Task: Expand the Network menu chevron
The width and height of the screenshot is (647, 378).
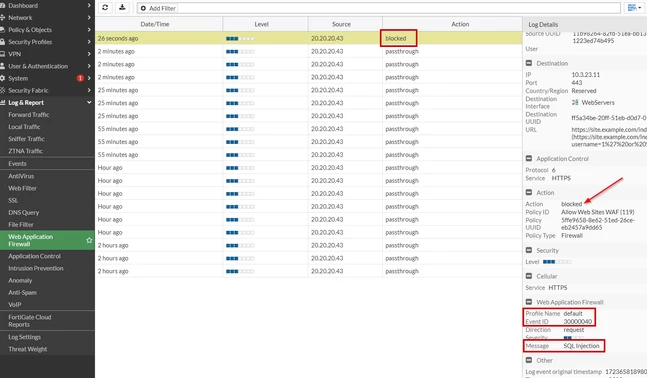Action: coord(89,17)
